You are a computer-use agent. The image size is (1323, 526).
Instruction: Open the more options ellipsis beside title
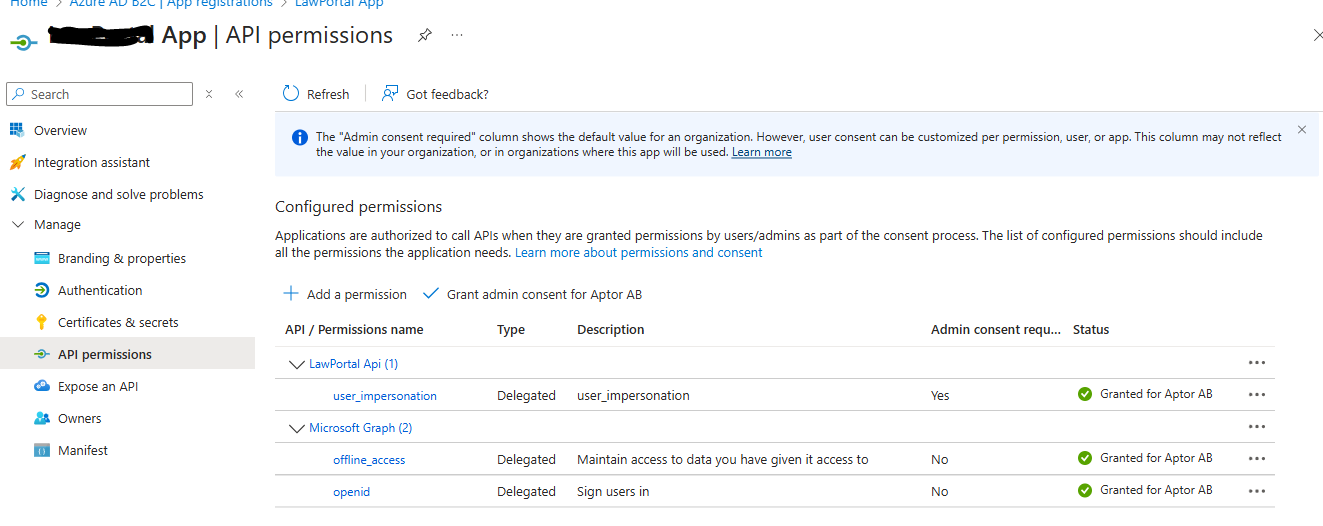457,36
